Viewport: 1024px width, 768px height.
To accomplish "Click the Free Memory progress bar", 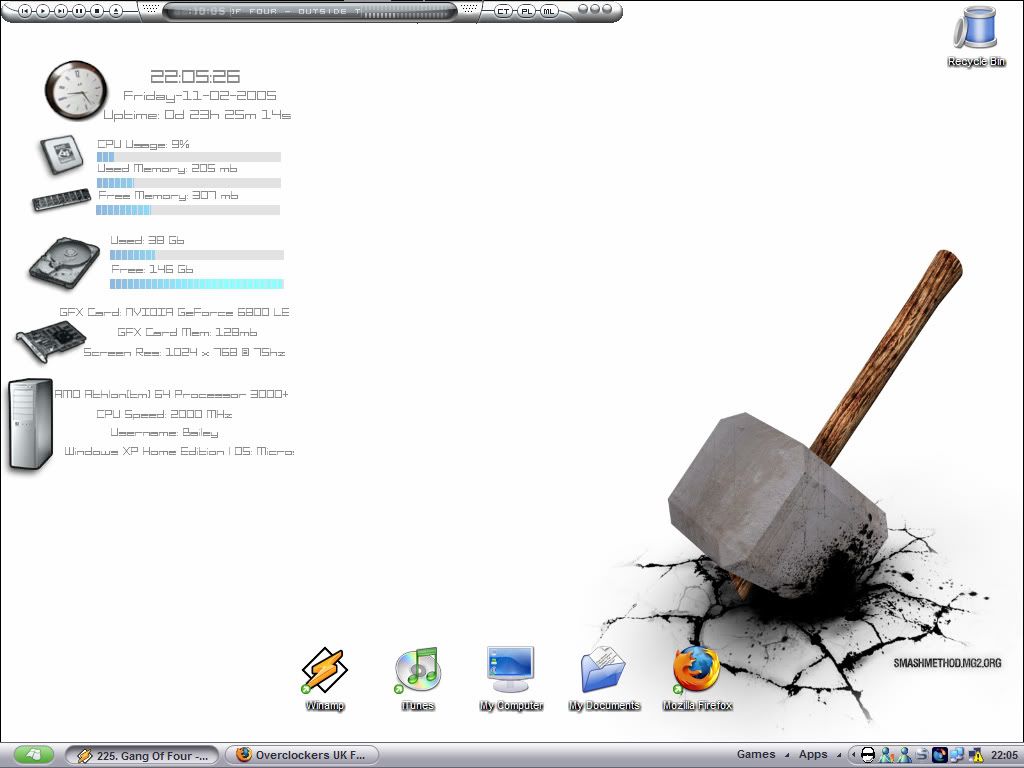I will pos(188,210).
